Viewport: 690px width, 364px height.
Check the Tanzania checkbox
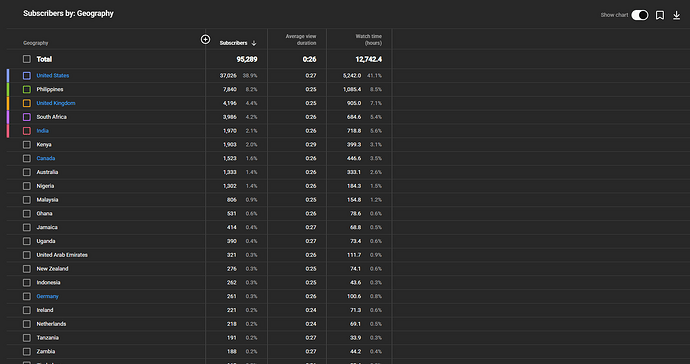point(27,338)
